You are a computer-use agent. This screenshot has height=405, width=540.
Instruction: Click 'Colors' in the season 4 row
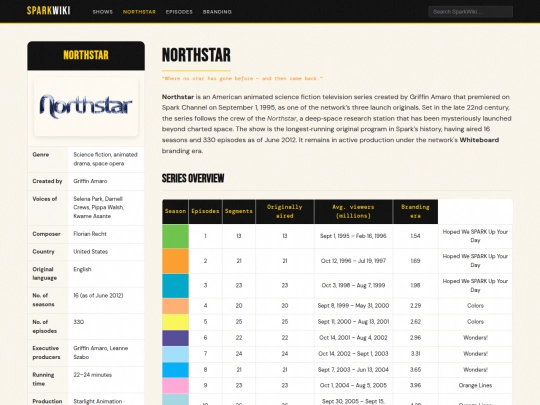(x=475, y=305)
